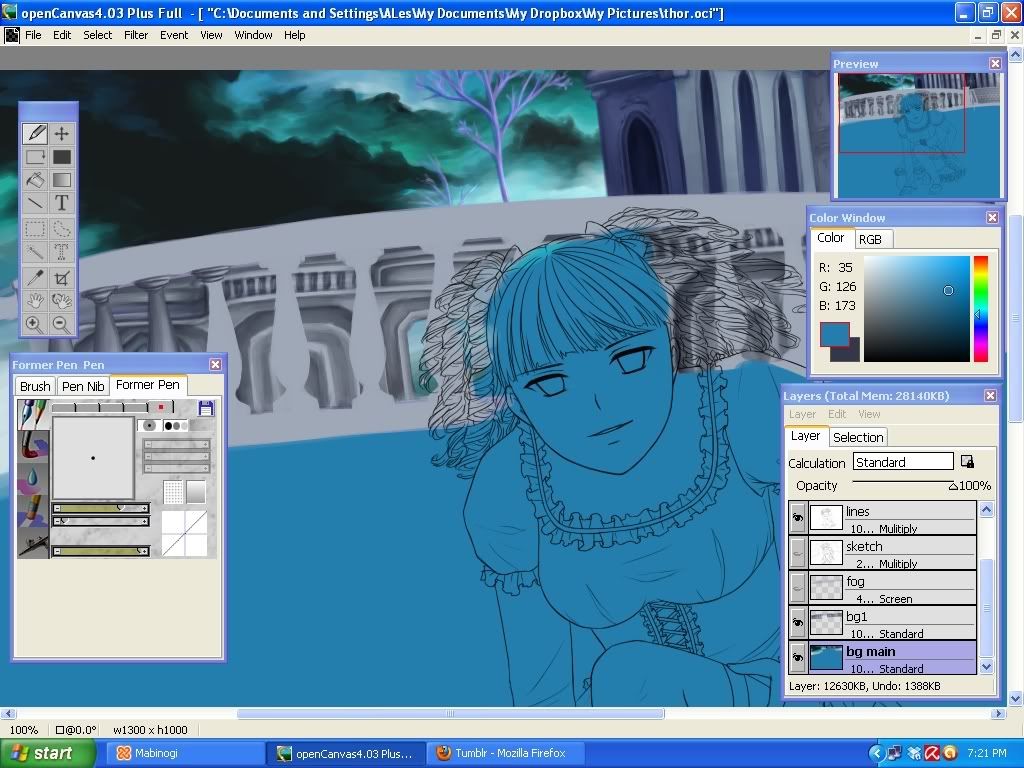
Task: Show the sketch layer
Action: 797,553
